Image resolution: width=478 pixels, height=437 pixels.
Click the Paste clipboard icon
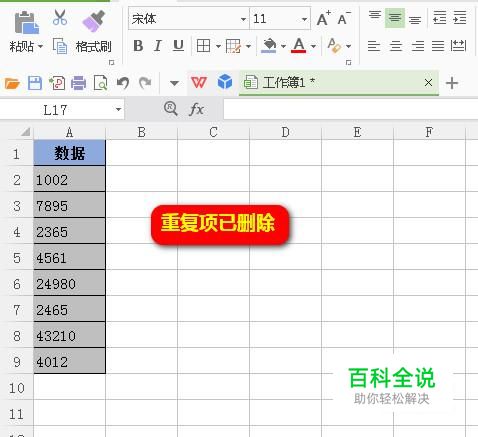tap(27, 23)
